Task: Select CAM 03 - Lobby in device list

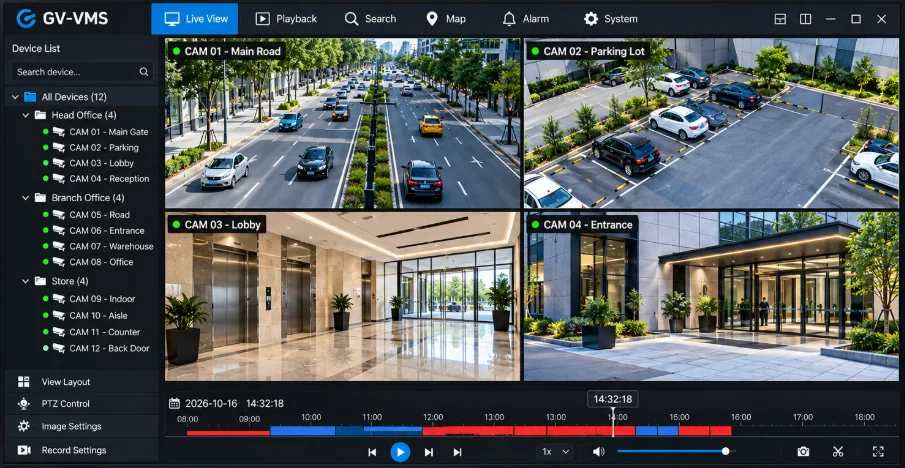Action: point(89,163)
